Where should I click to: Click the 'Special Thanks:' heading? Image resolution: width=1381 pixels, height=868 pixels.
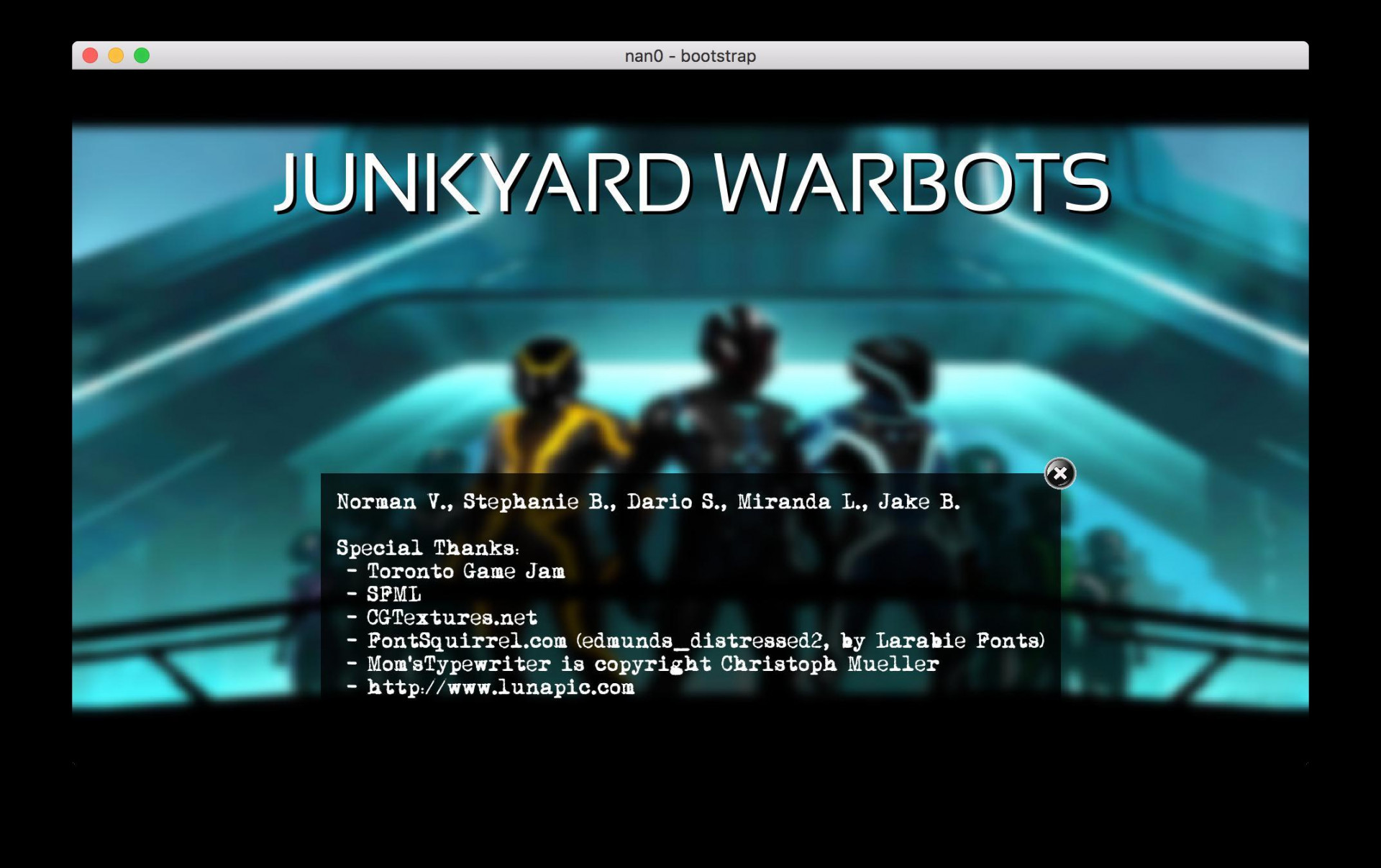pos(427,548)
